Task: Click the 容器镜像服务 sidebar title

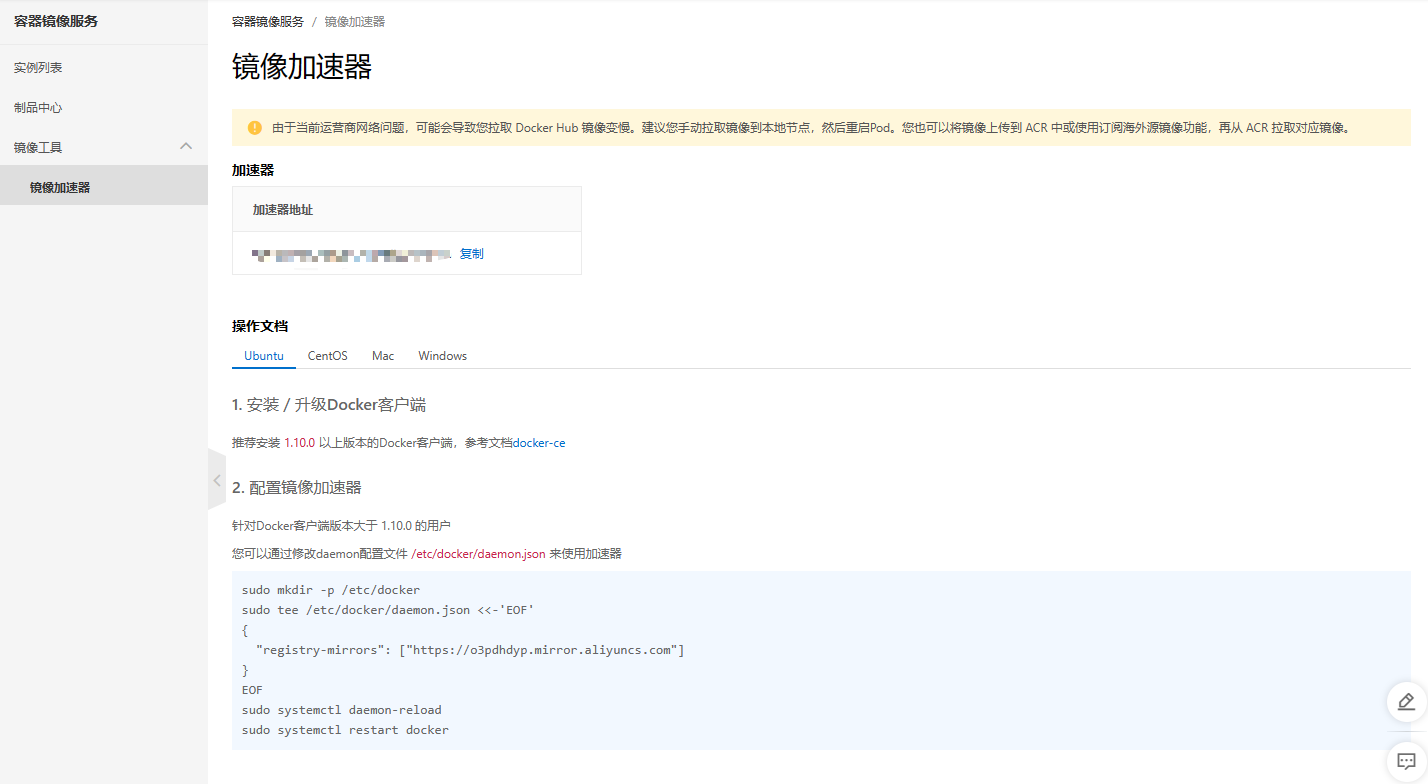Action: 56,21
